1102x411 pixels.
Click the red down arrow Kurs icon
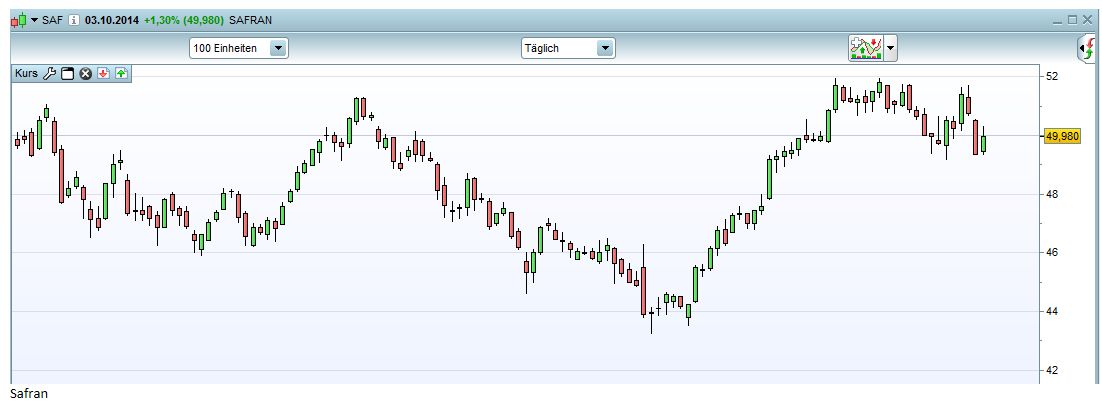click(103, 74)
